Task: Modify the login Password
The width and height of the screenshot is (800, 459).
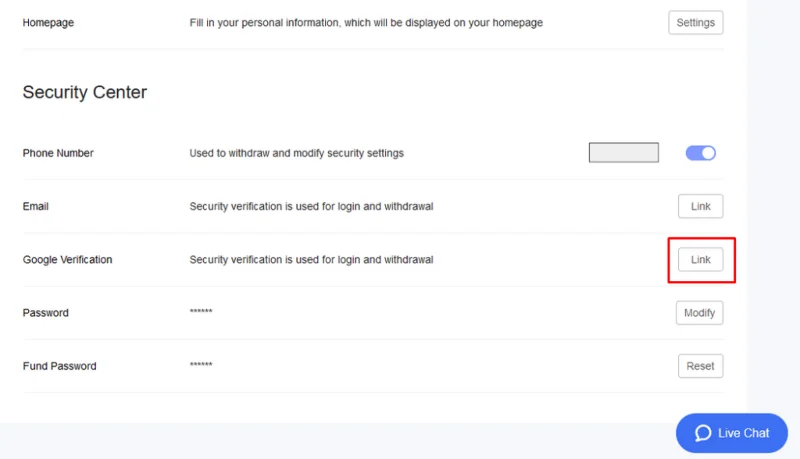Action: [699, 313]
